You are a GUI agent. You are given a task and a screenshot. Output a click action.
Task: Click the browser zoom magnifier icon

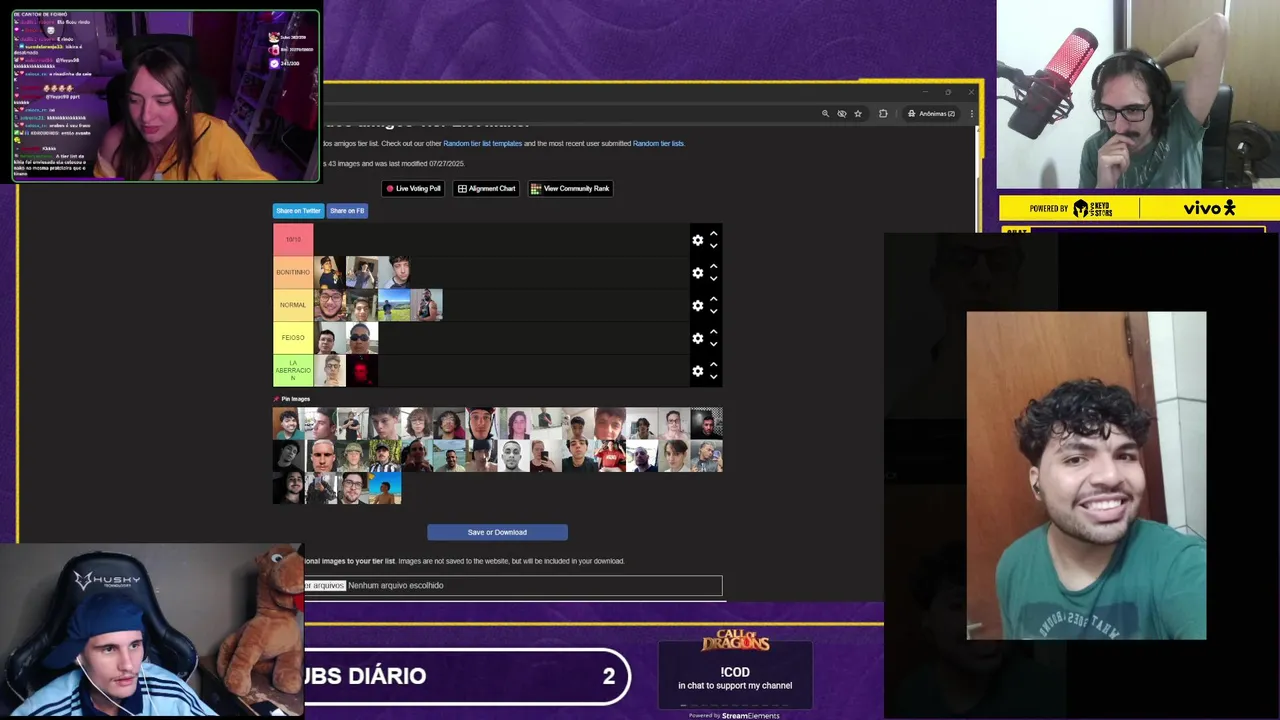(x=825, y=114)
